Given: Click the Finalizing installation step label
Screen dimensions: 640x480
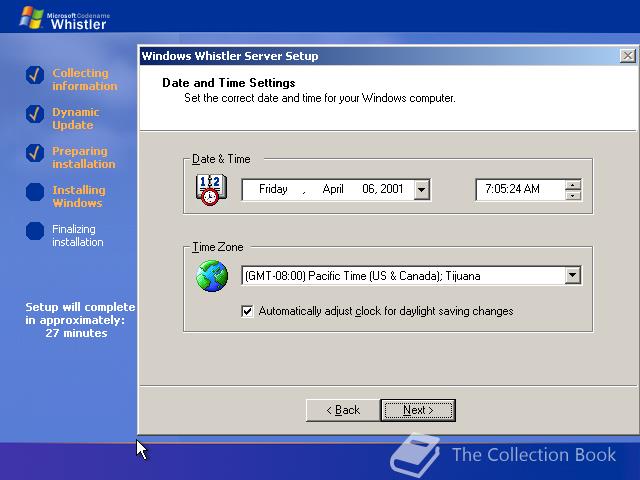Looking at the screenshot, I should (78, 236).
